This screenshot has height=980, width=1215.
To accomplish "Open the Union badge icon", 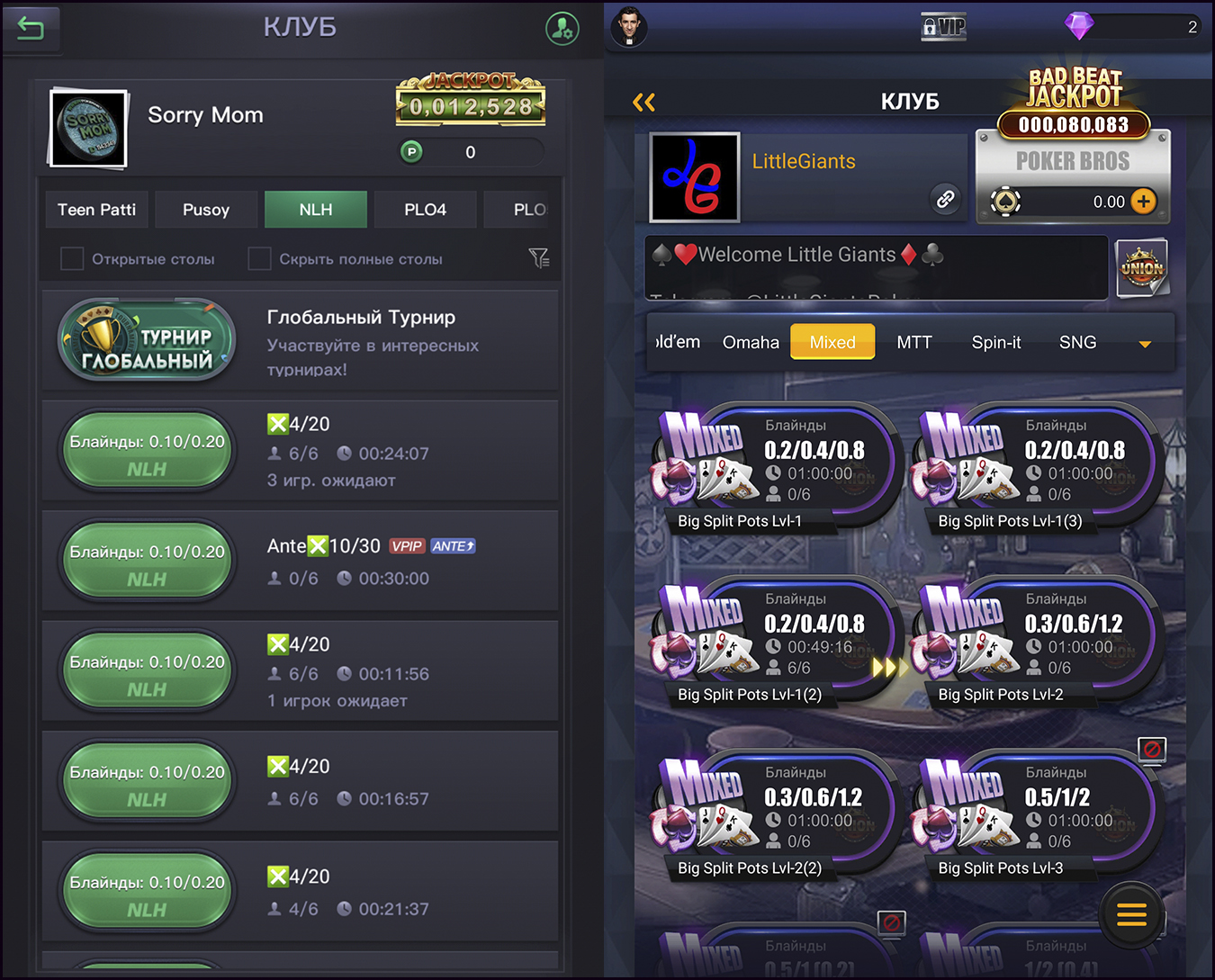I will (x=1142, y=268).
